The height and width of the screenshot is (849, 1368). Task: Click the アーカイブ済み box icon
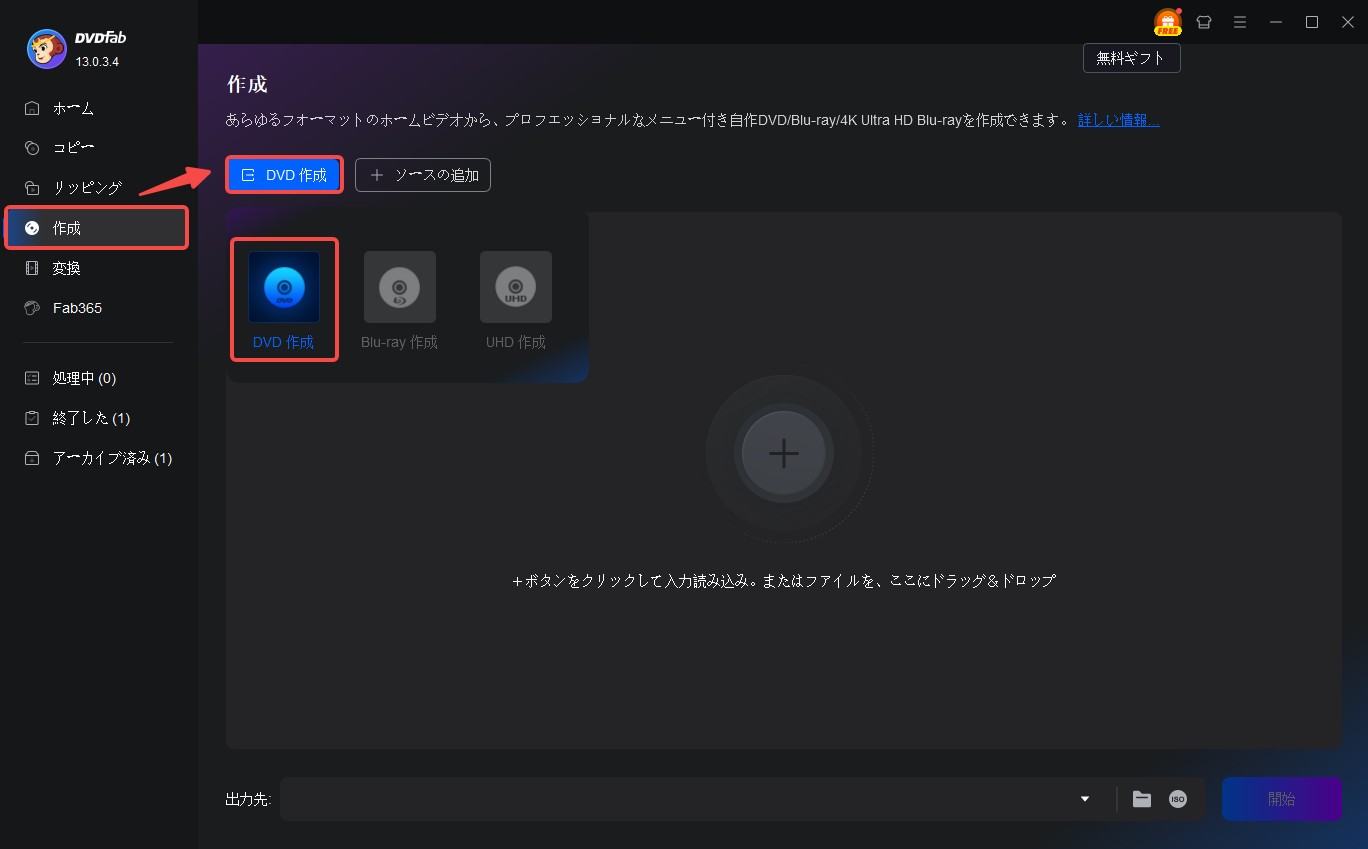pos(33,458)
